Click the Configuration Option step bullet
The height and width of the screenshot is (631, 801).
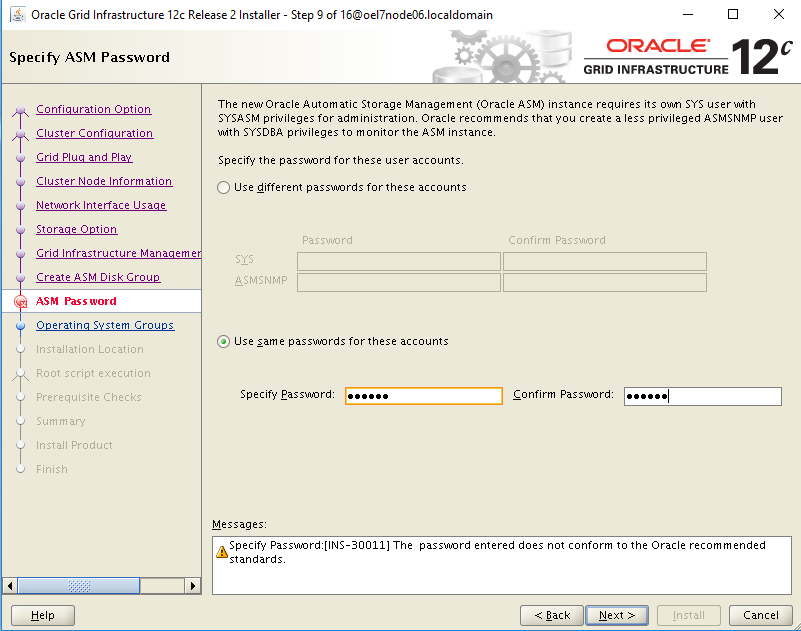(x=19, y=110)
